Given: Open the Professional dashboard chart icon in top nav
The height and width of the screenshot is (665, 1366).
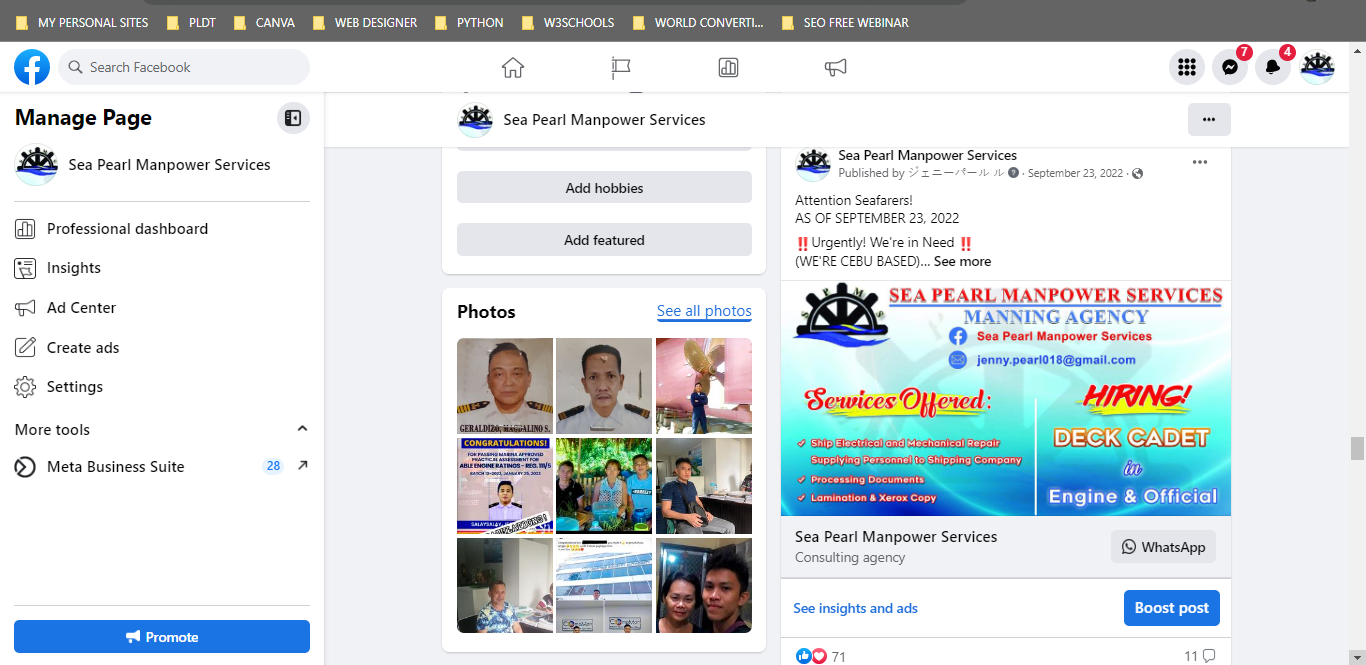Looking at the screenshot, I should coord(728,67).
